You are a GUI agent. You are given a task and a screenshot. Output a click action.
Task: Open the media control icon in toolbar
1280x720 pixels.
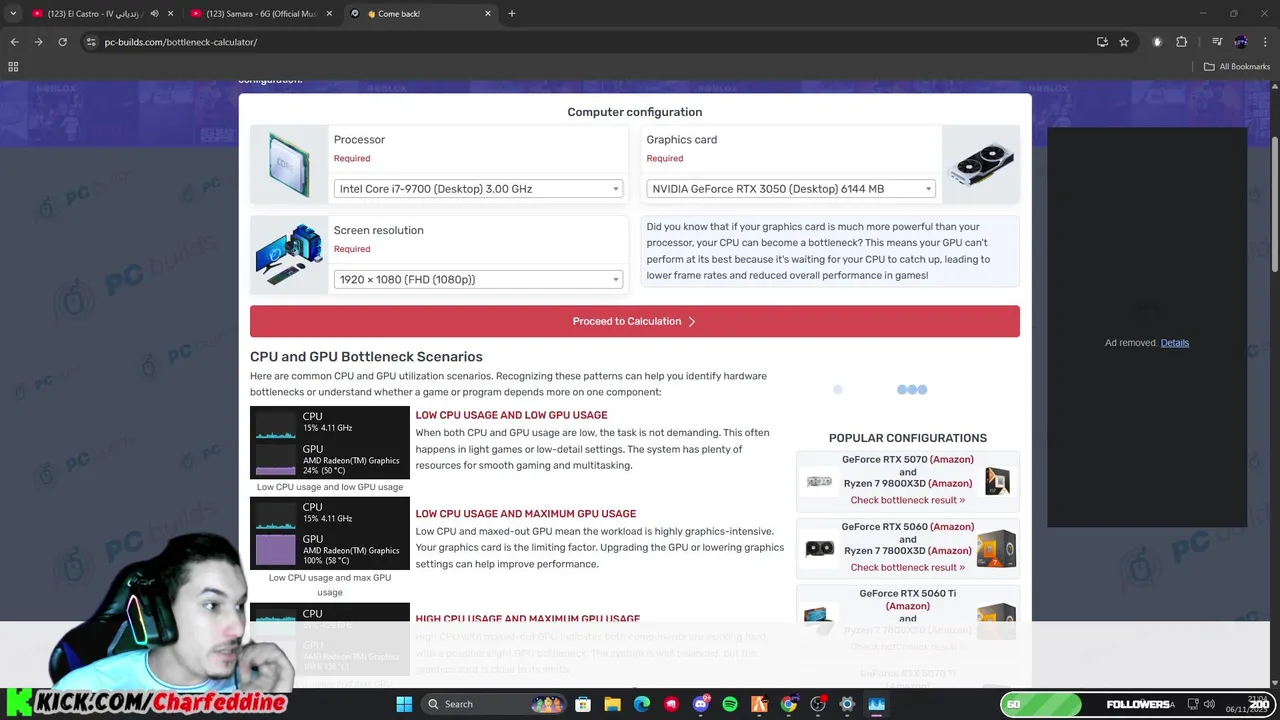click(1217, 42)
